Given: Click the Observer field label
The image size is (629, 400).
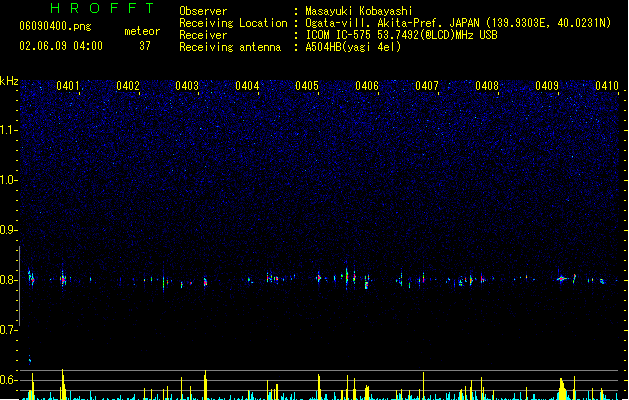Looking at the screenshot, I should 203,11.
